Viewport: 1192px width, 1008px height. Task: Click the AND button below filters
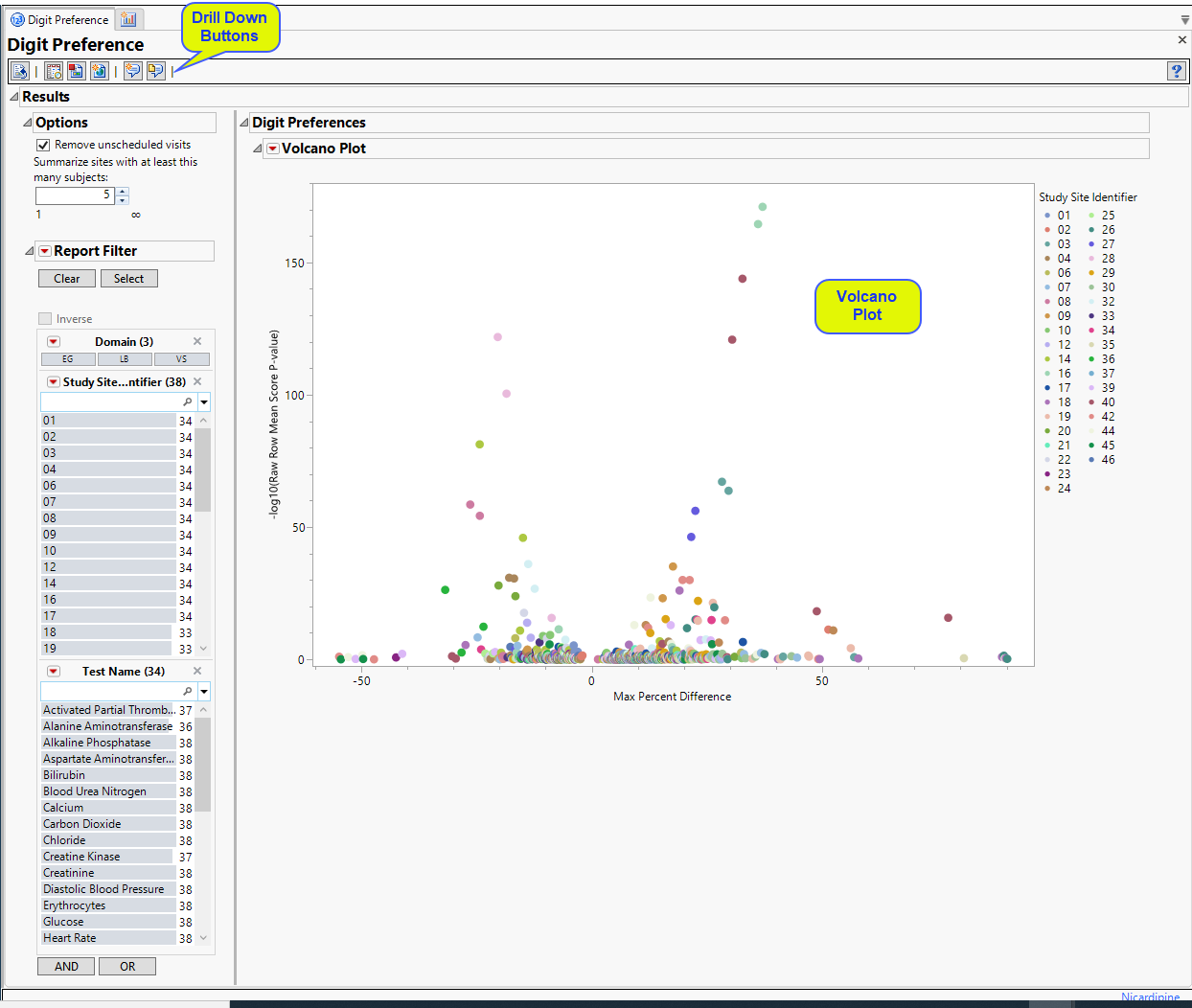(x=66, y=966)
